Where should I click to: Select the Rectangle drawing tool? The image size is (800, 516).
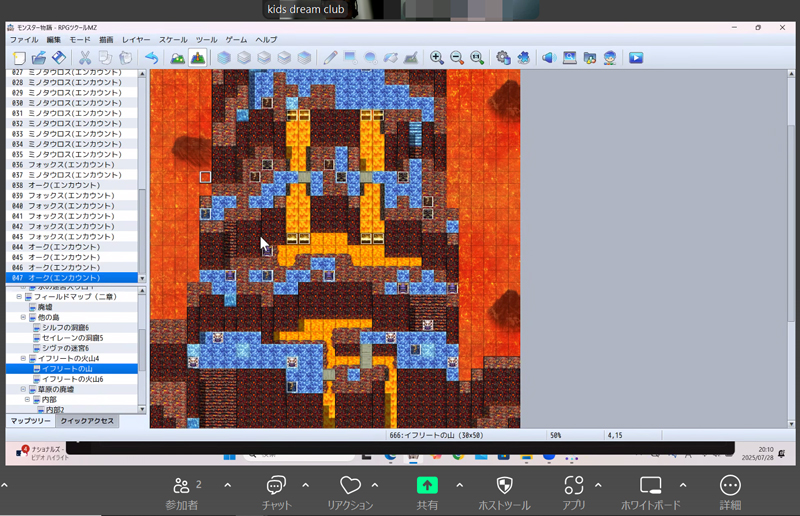point(350,58)
